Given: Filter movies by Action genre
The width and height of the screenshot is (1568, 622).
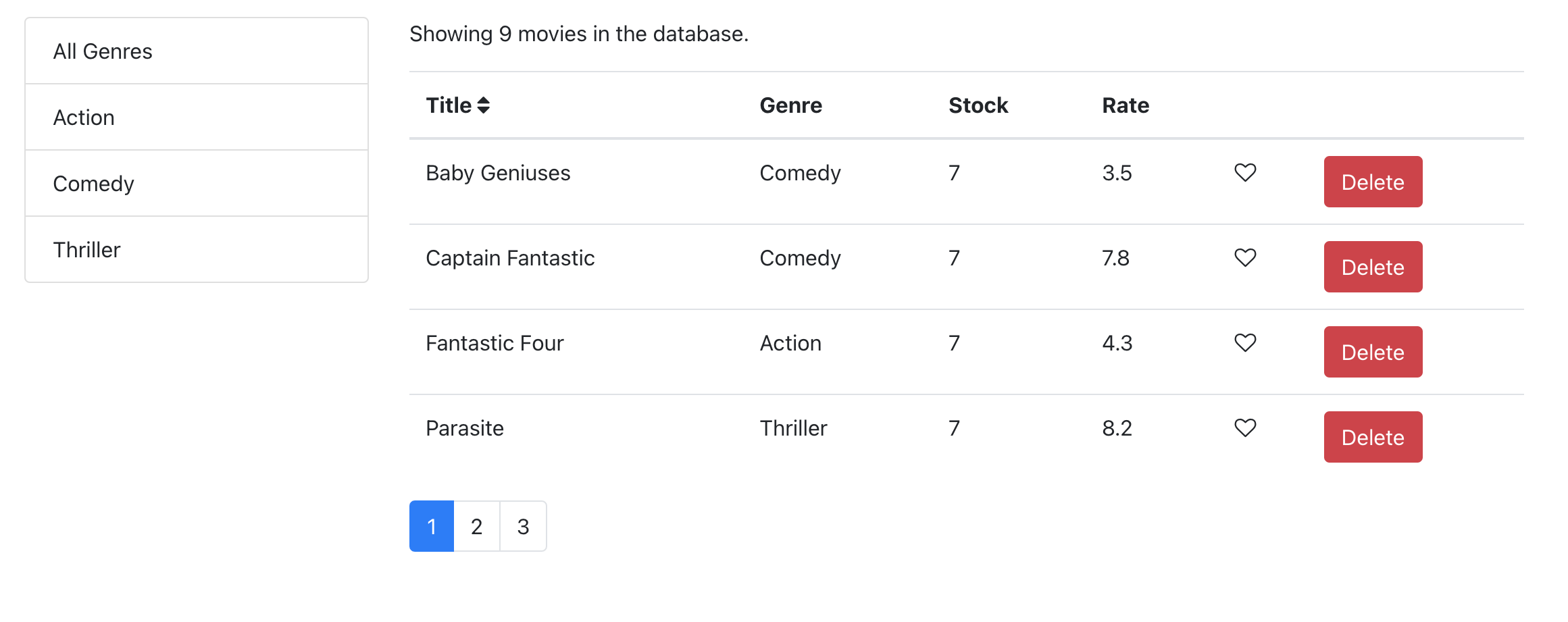Looking at the screenshot, I should [197, 118].
